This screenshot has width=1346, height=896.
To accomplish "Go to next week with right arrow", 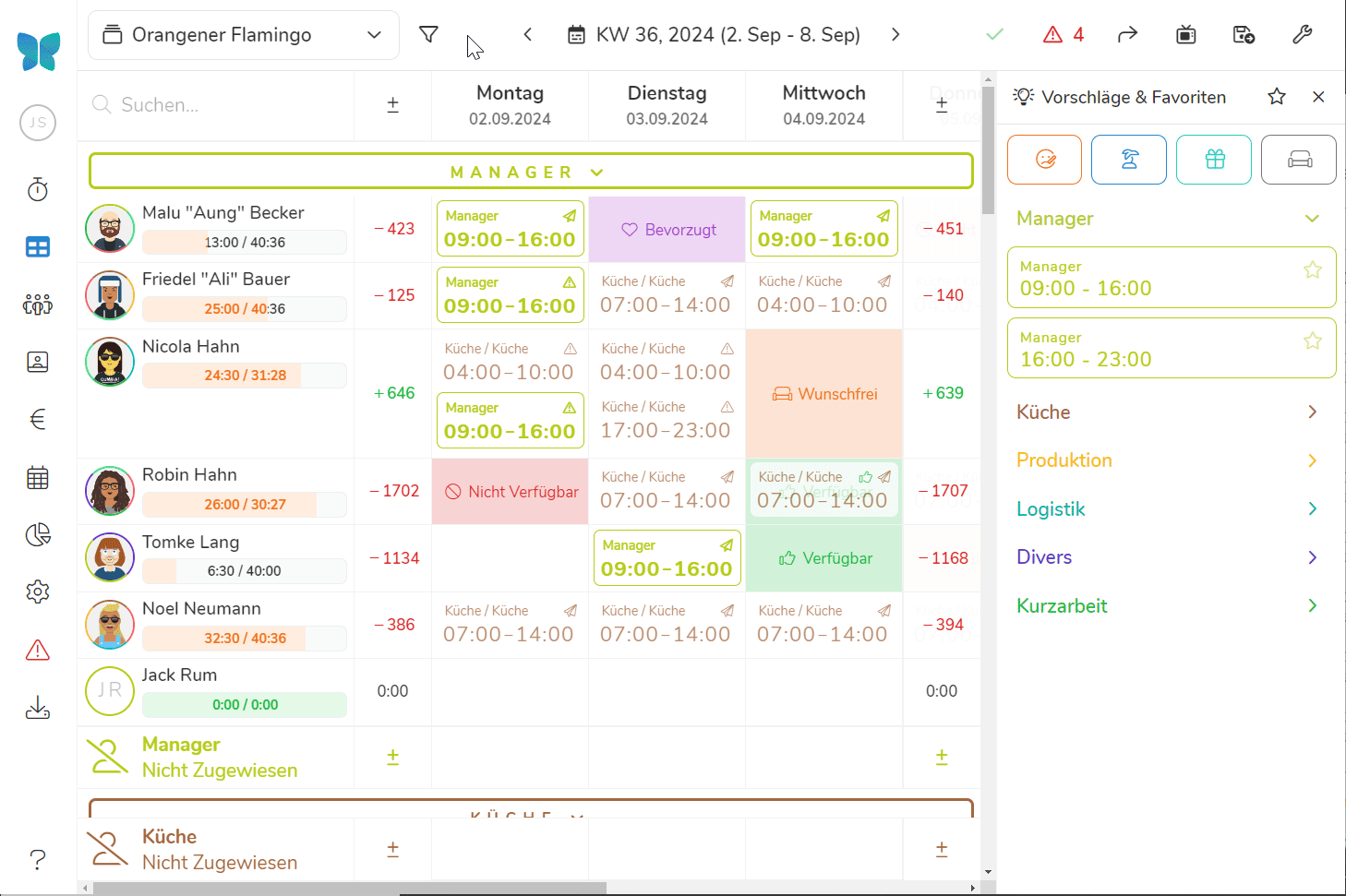I will [x=895, y=35].
